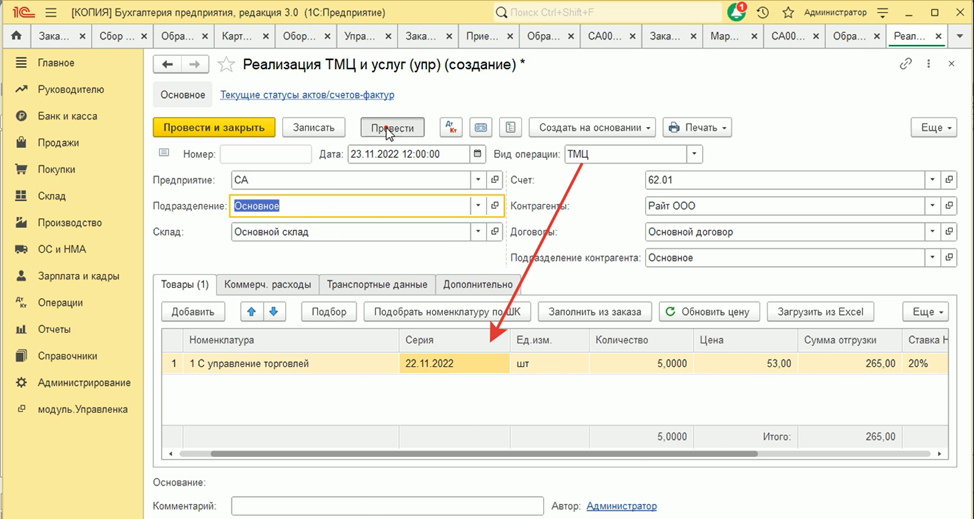Click Добавить row button
This screenshot has width=974, height=519.
[193, 312]
